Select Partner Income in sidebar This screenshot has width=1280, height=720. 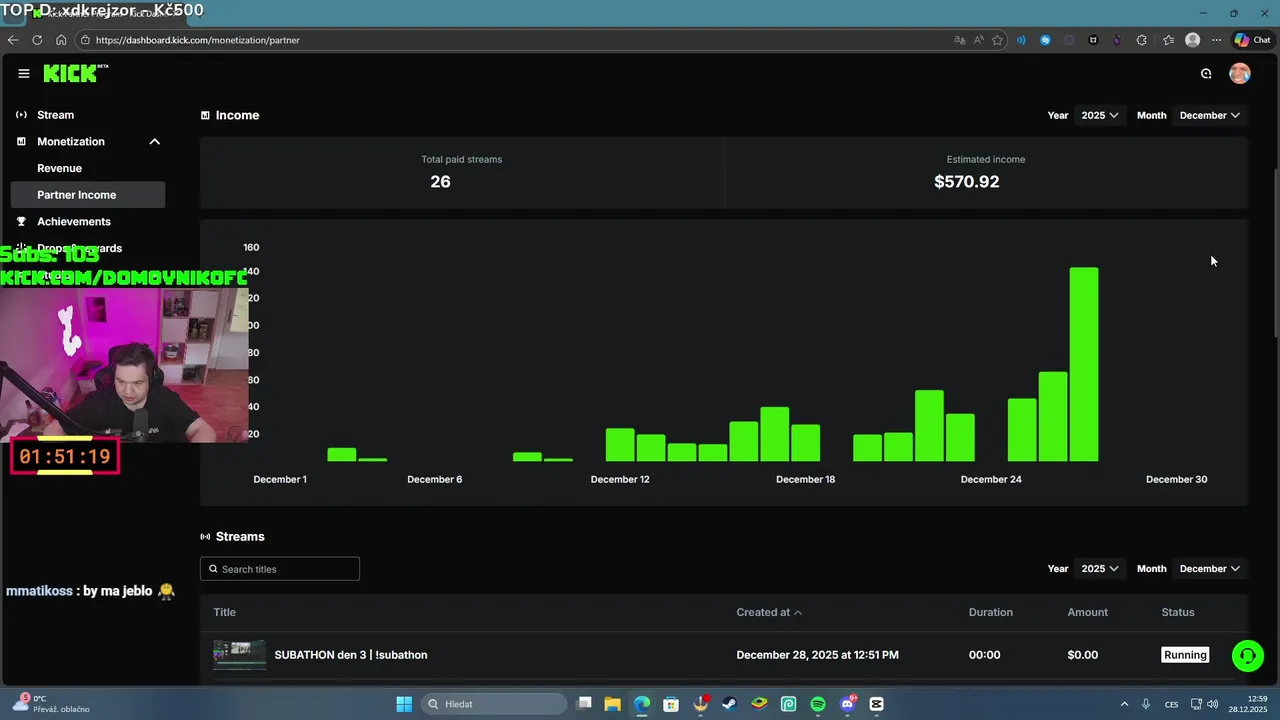point(88,195)
